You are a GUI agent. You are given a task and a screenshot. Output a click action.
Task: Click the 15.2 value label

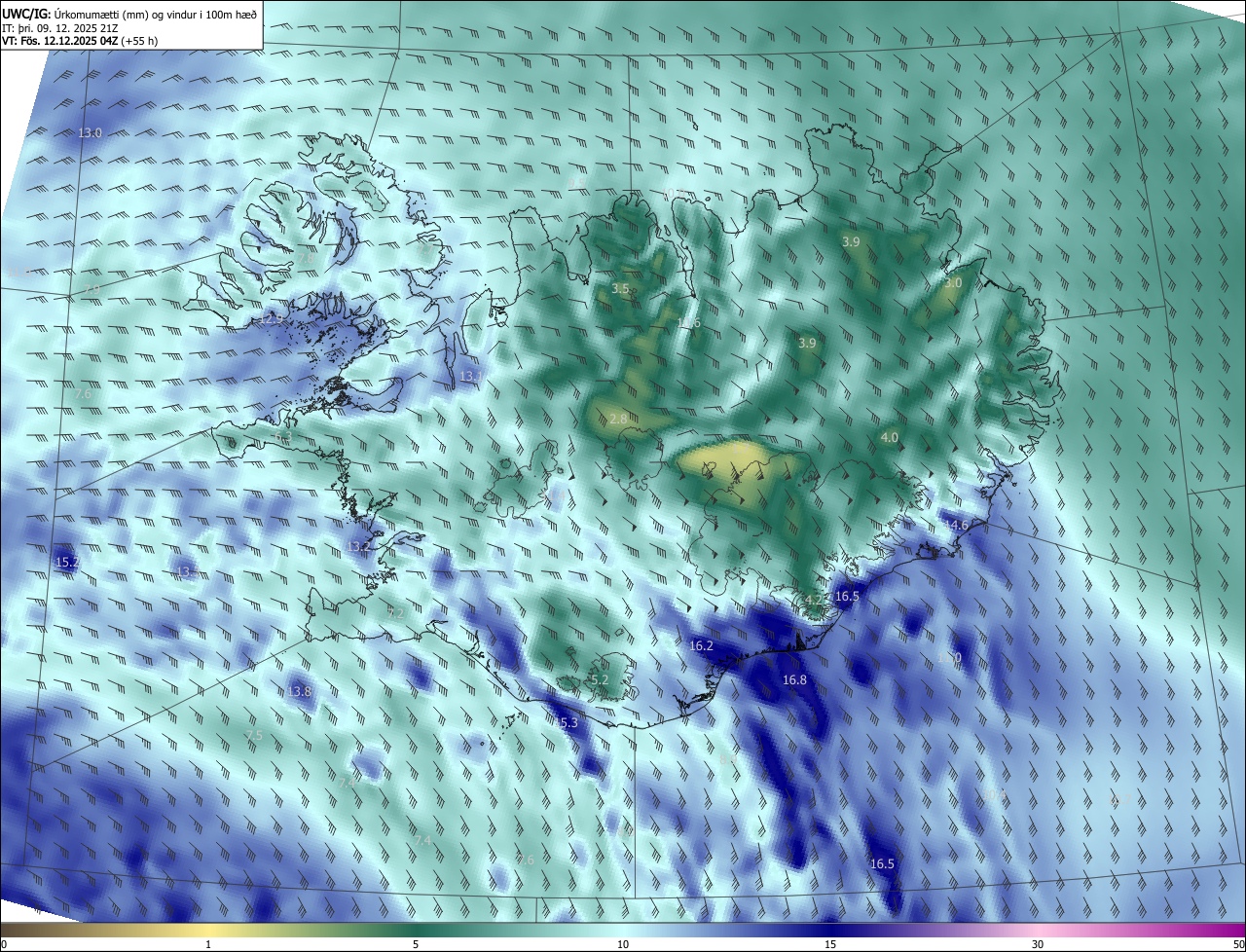pos(67,562)
